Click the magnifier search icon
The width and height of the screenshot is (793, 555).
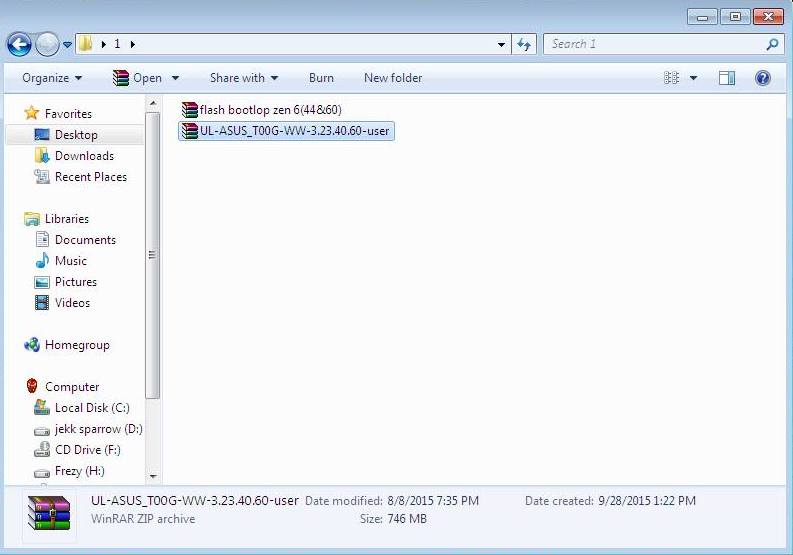tap(772, 45)
